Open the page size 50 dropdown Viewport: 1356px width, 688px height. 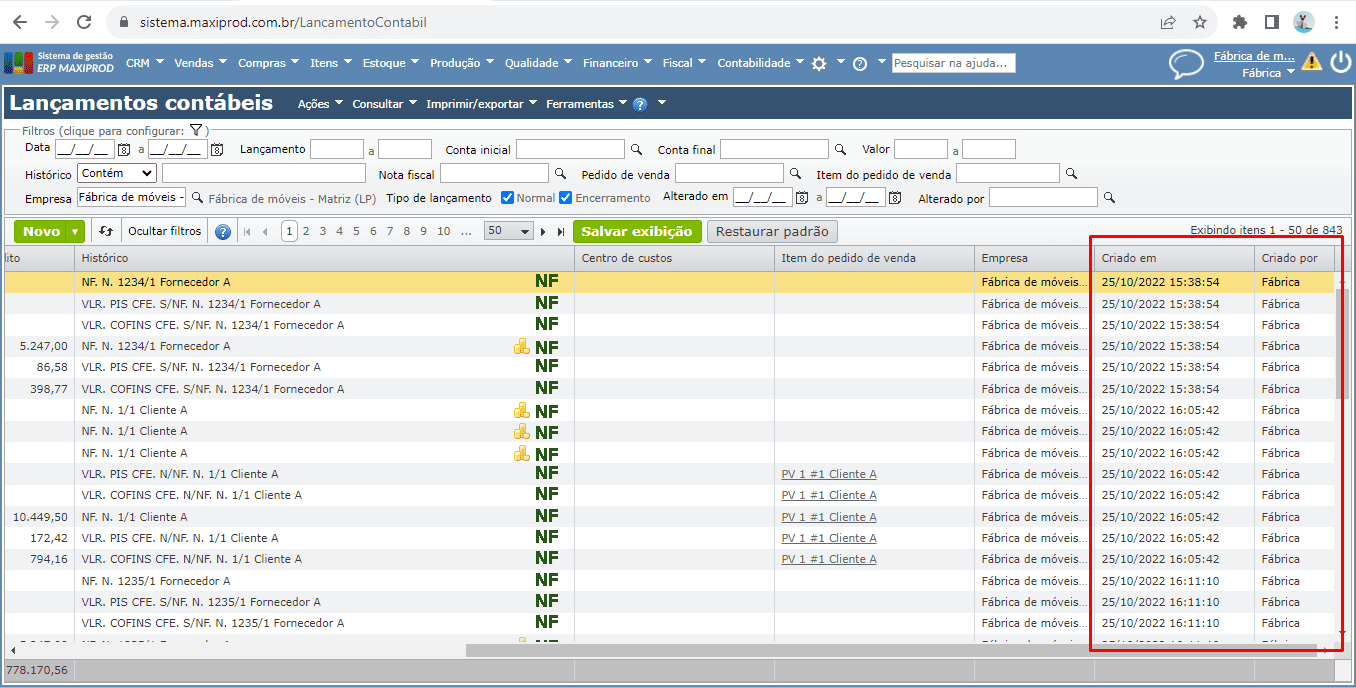point(509,231)
